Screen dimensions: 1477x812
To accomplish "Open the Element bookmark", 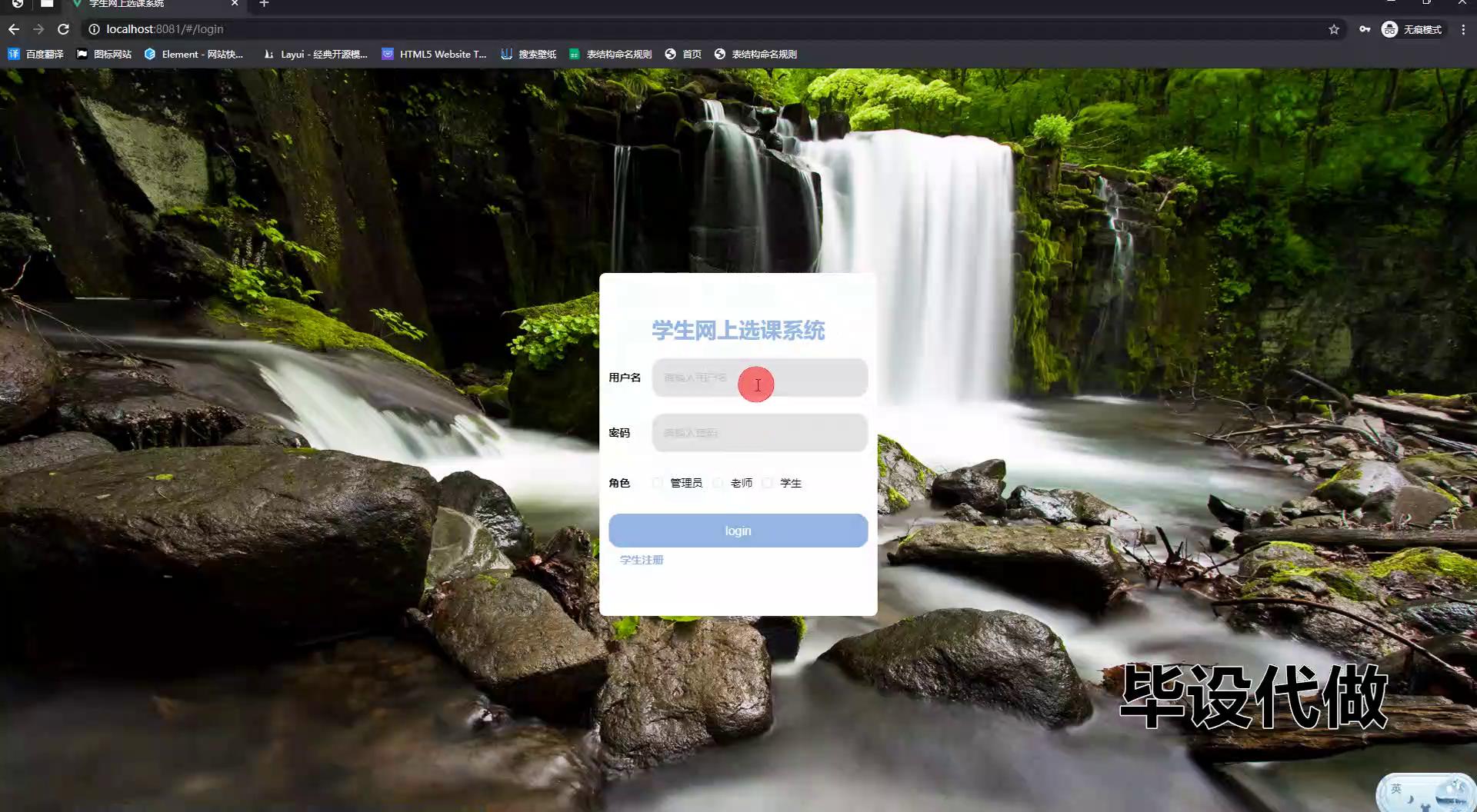I will click(194, 54).
